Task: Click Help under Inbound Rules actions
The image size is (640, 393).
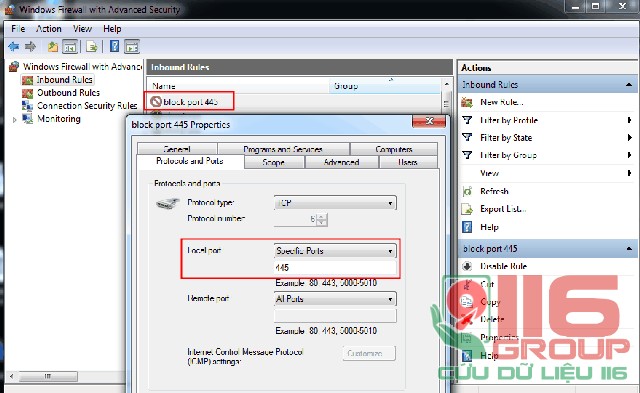Action: [x=489, y=227]
